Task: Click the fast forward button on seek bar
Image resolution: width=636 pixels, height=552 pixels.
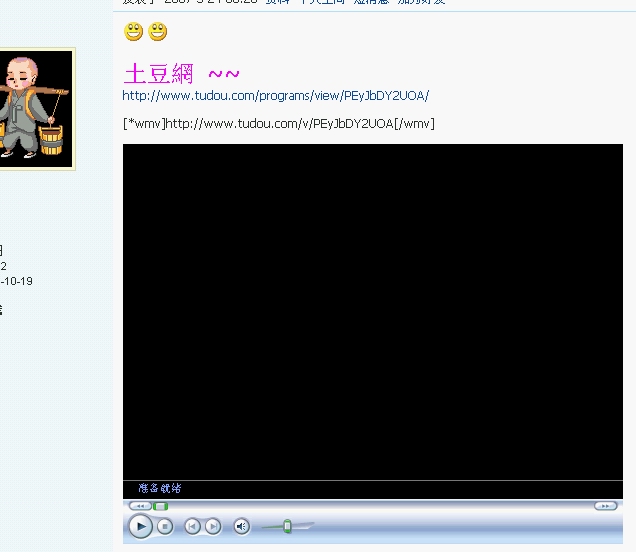Action: click(x=605, y=506)
